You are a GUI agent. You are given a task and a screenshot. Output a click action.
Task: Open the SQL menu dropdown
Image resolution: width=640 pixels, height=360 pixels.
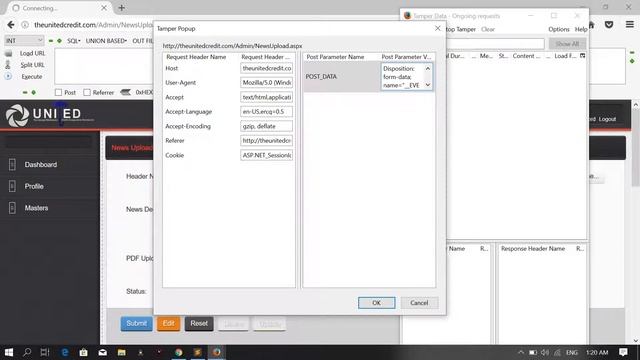tap(73, 41)
